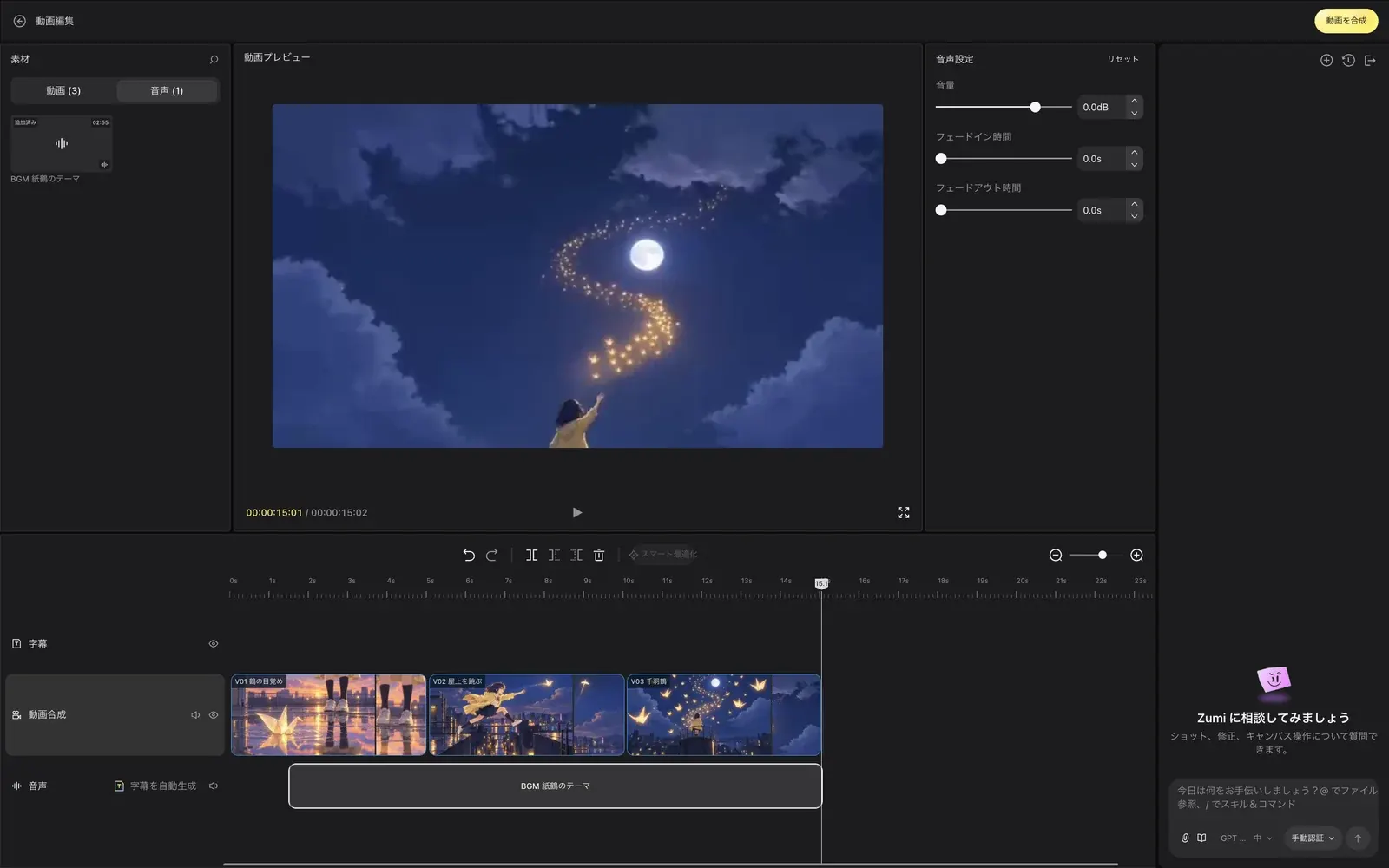The image size is (1389, 868).
Task: Send the message with the up arrow
Action: pos(1358,838)
